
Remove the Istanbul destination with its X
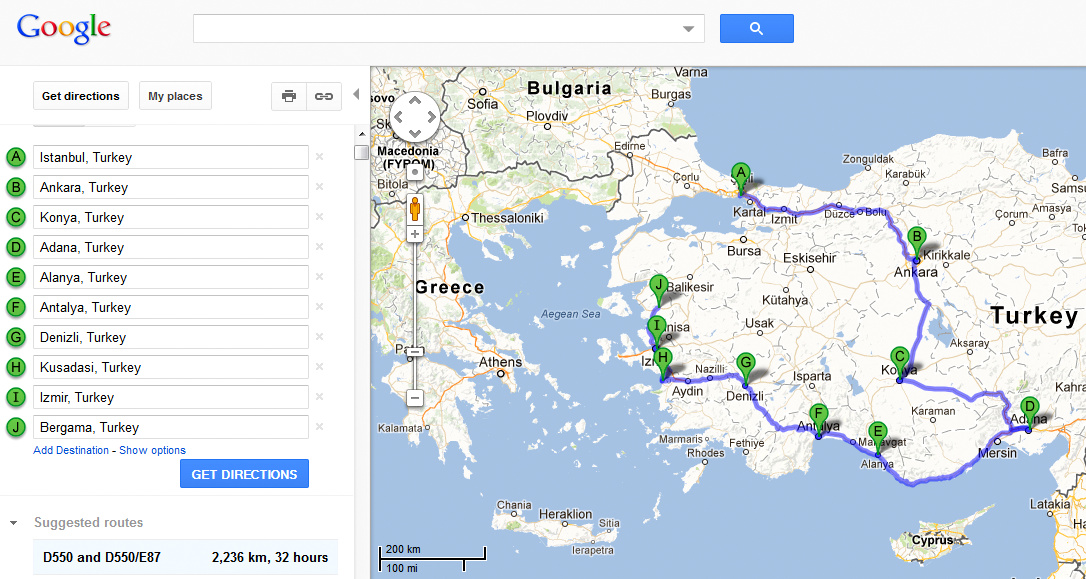tap(319, 157)
